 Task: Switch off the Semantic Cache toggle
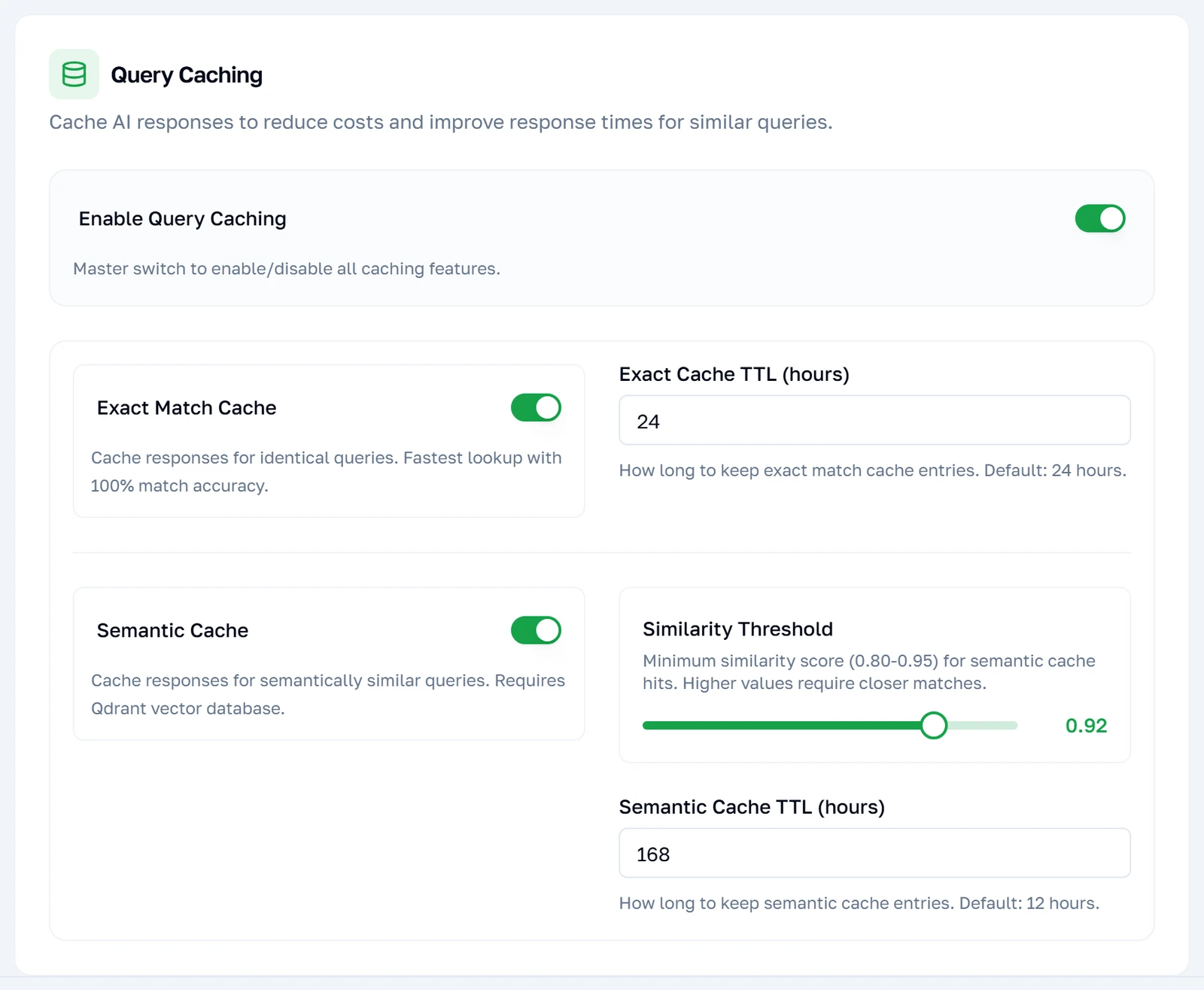[536, 630]
